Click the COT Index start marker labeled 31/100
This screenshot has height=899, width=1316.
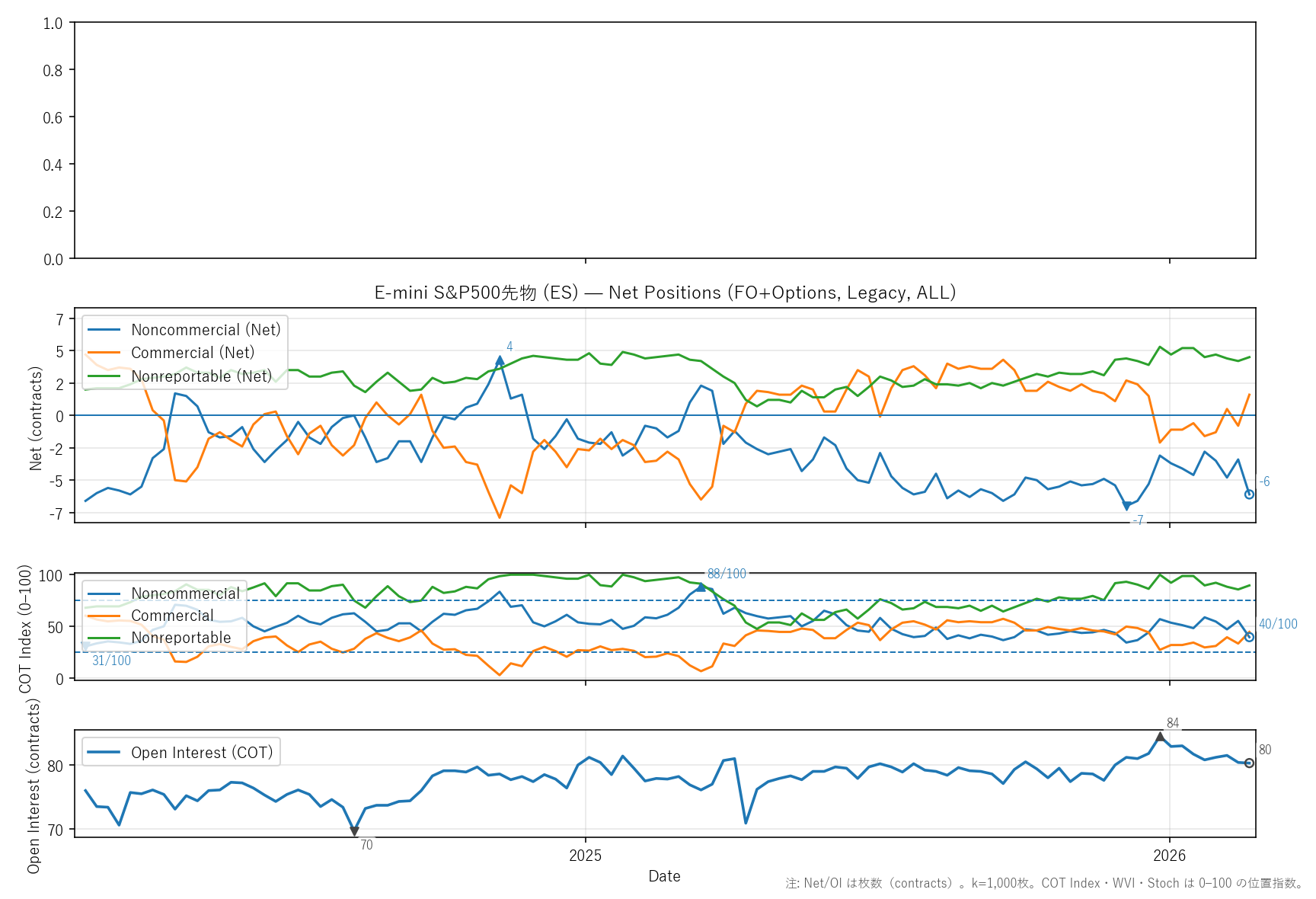[85, 646]
